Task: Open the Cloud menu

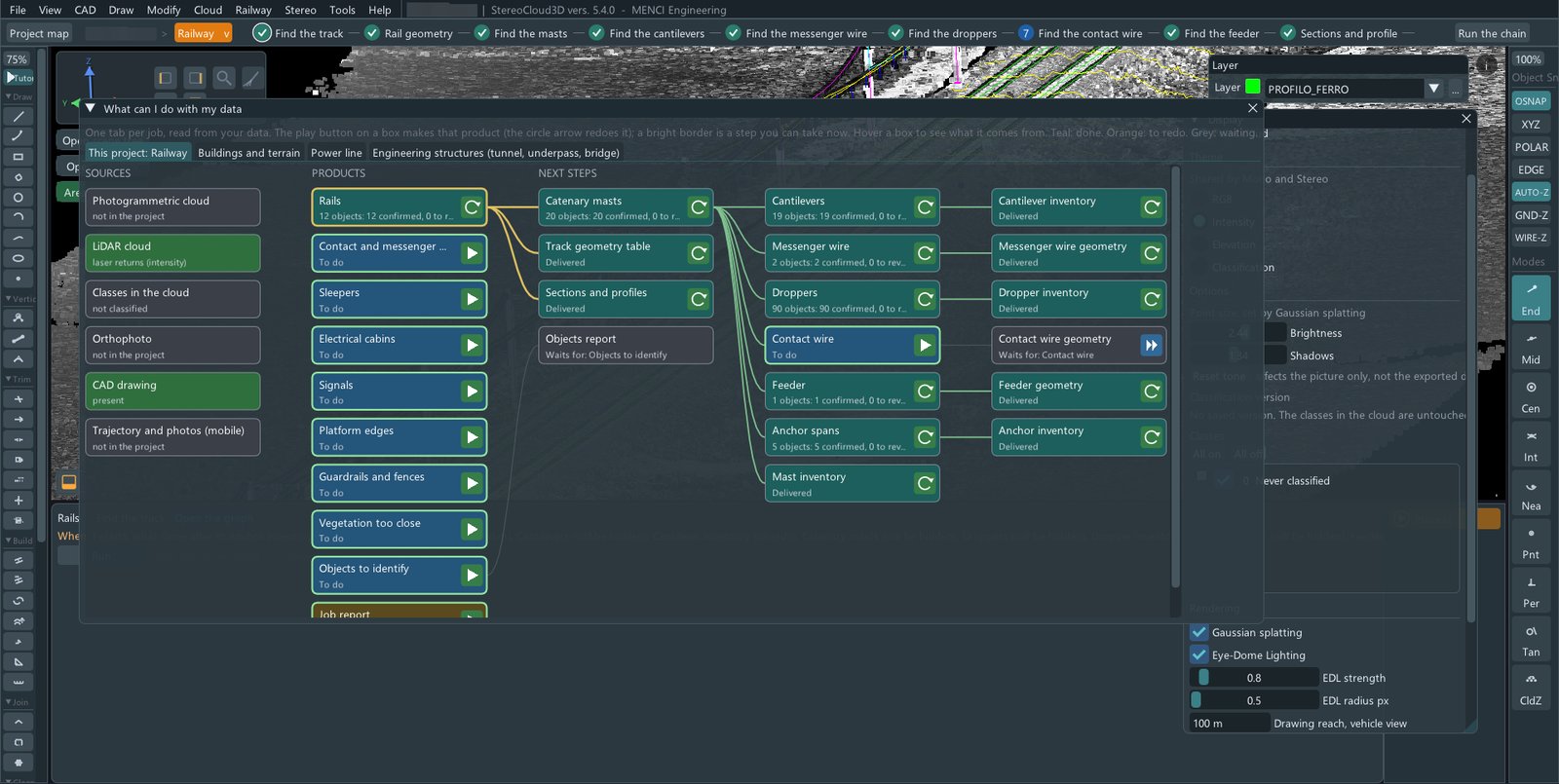Action: pyautogui.click(x=208, y=10)
